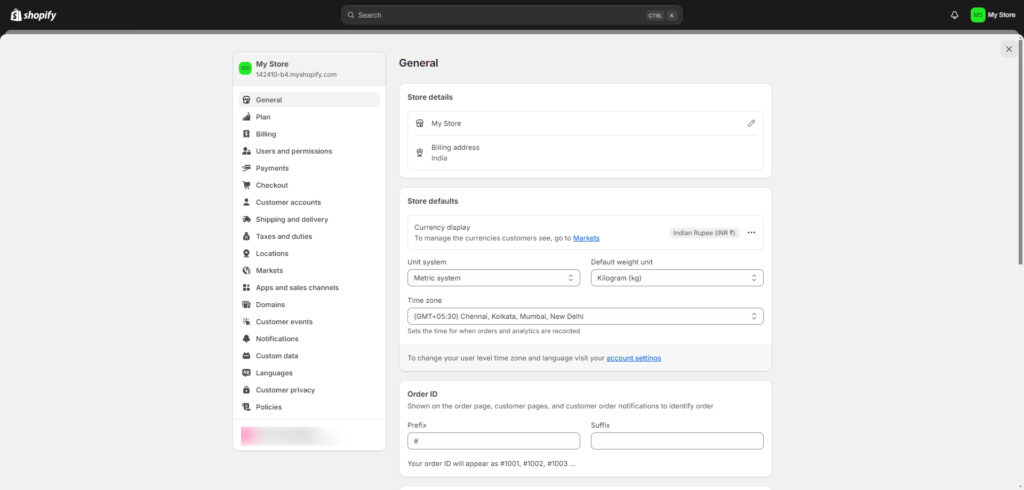1024x490 pixels.
Task: Open currency display three-dot menu
Action: pos(751,233)
